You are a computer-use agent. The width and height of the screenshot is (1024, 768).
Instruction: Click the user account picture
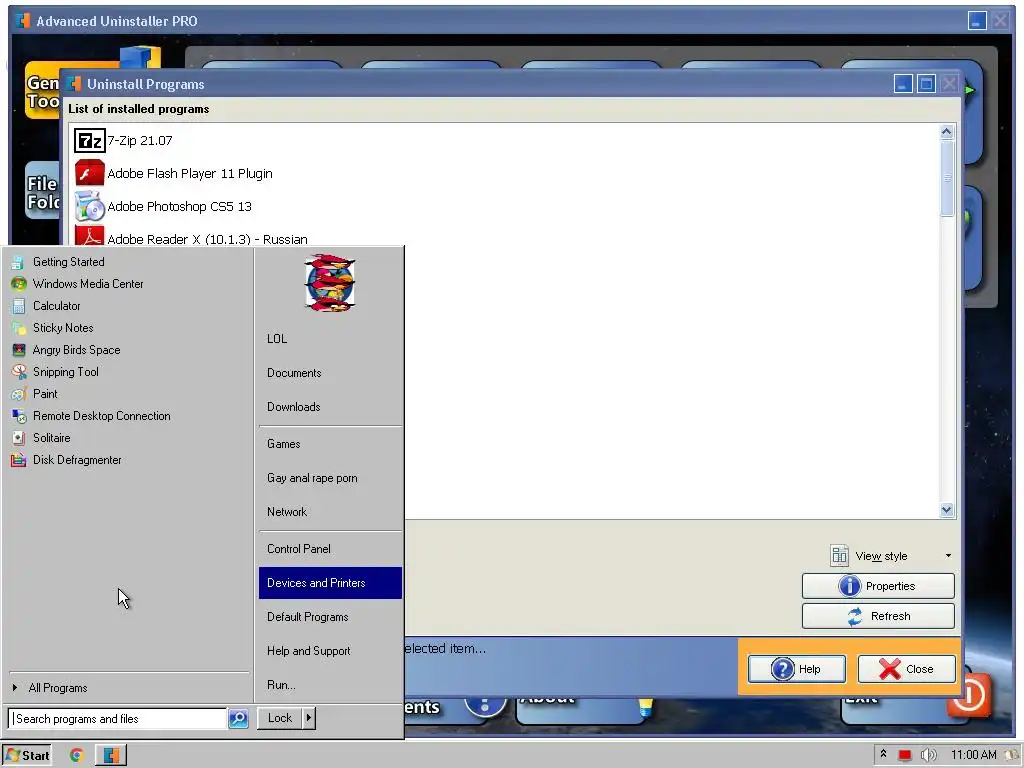330,283
